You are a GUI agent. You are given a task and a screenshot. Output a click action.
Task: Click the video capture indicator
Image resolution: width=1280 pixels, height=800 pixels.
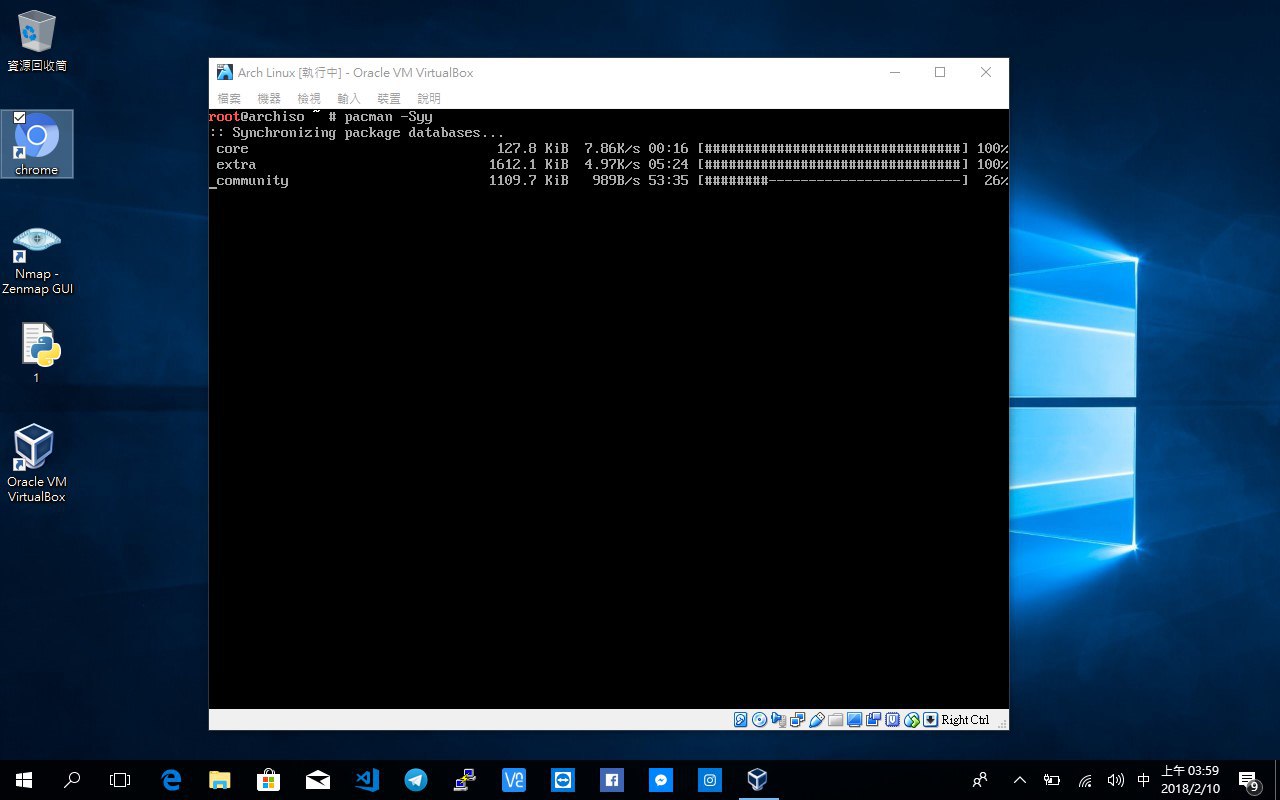coord(874,720)
